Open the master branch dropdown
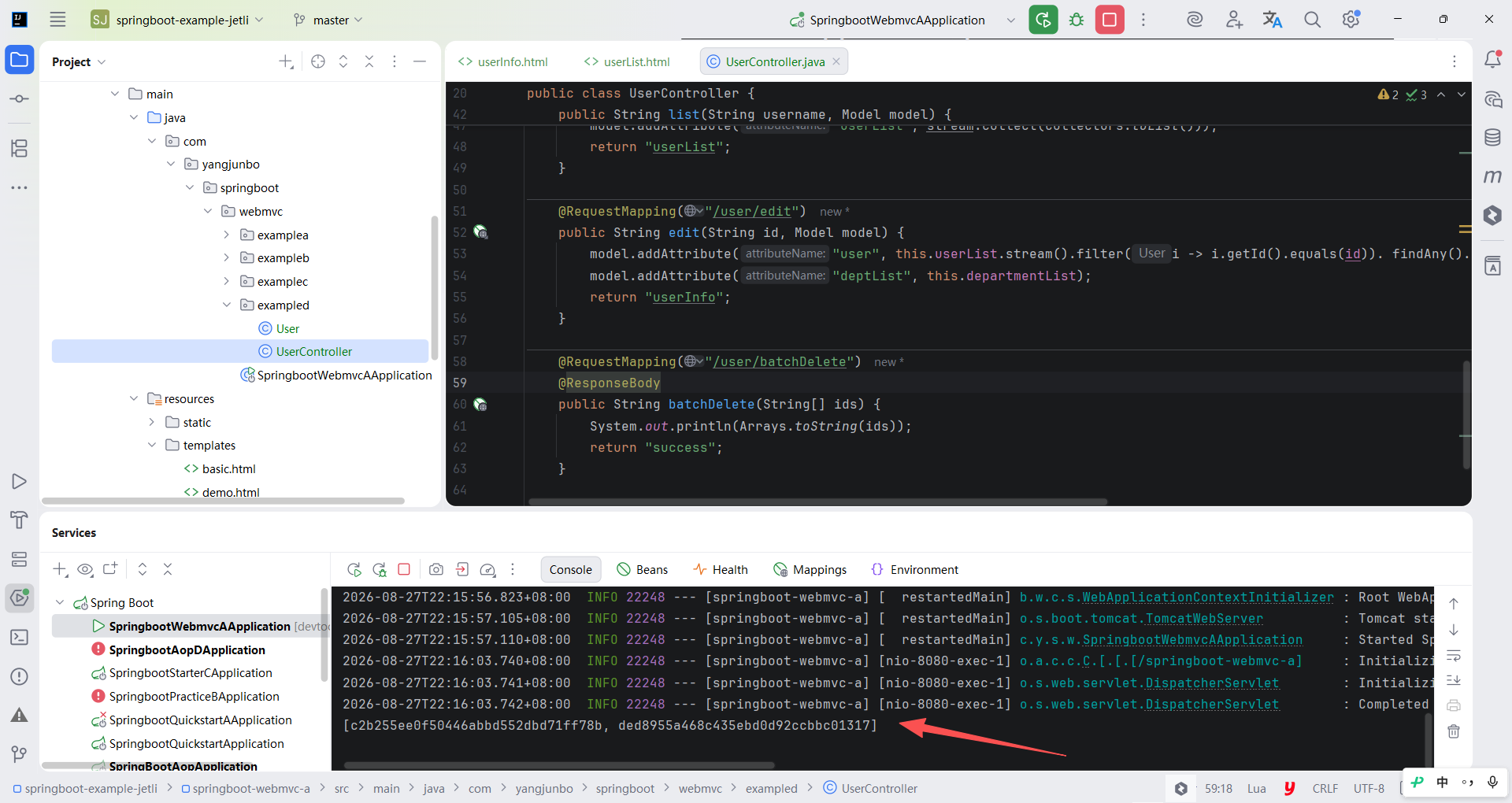Screen dimensions: 1512x803 pyautogui.click(x=328, y=20)
